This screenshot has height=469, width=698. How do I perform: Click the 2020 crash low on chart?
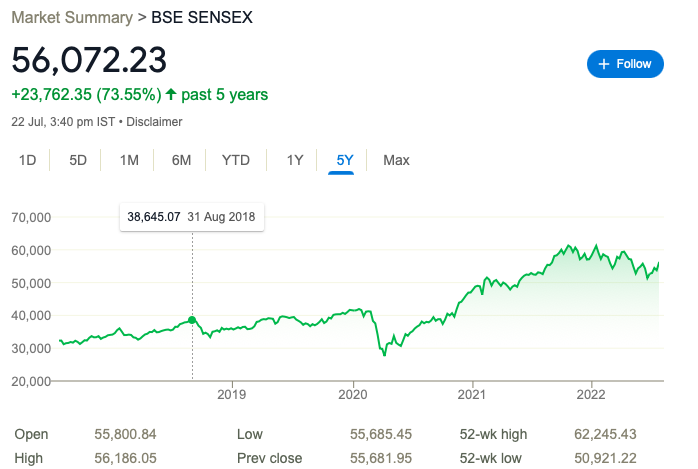pos(385,354)
